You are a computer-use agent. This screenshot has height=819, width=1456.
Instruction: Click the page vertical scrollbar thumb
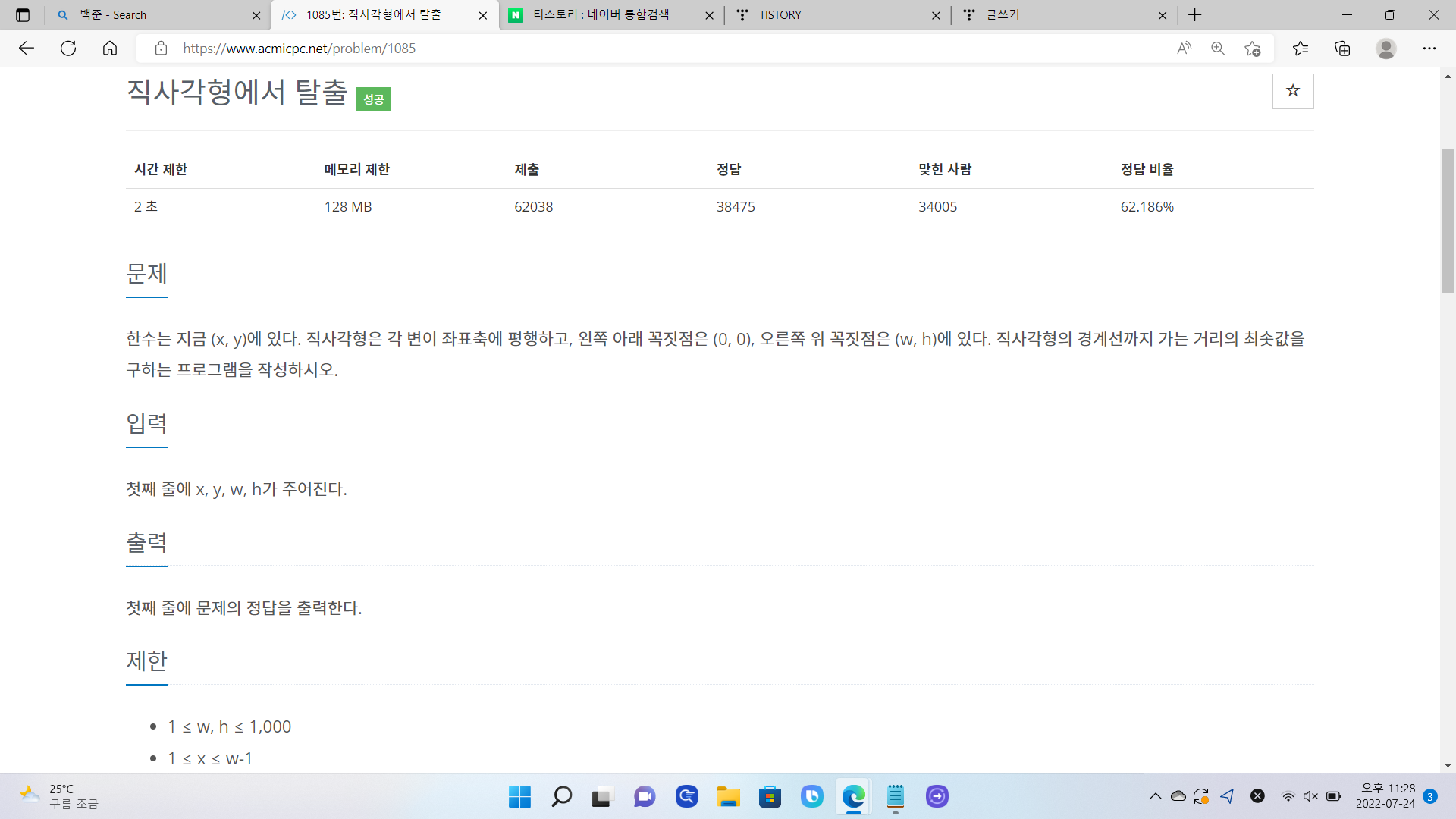(x=1448, y=220)
